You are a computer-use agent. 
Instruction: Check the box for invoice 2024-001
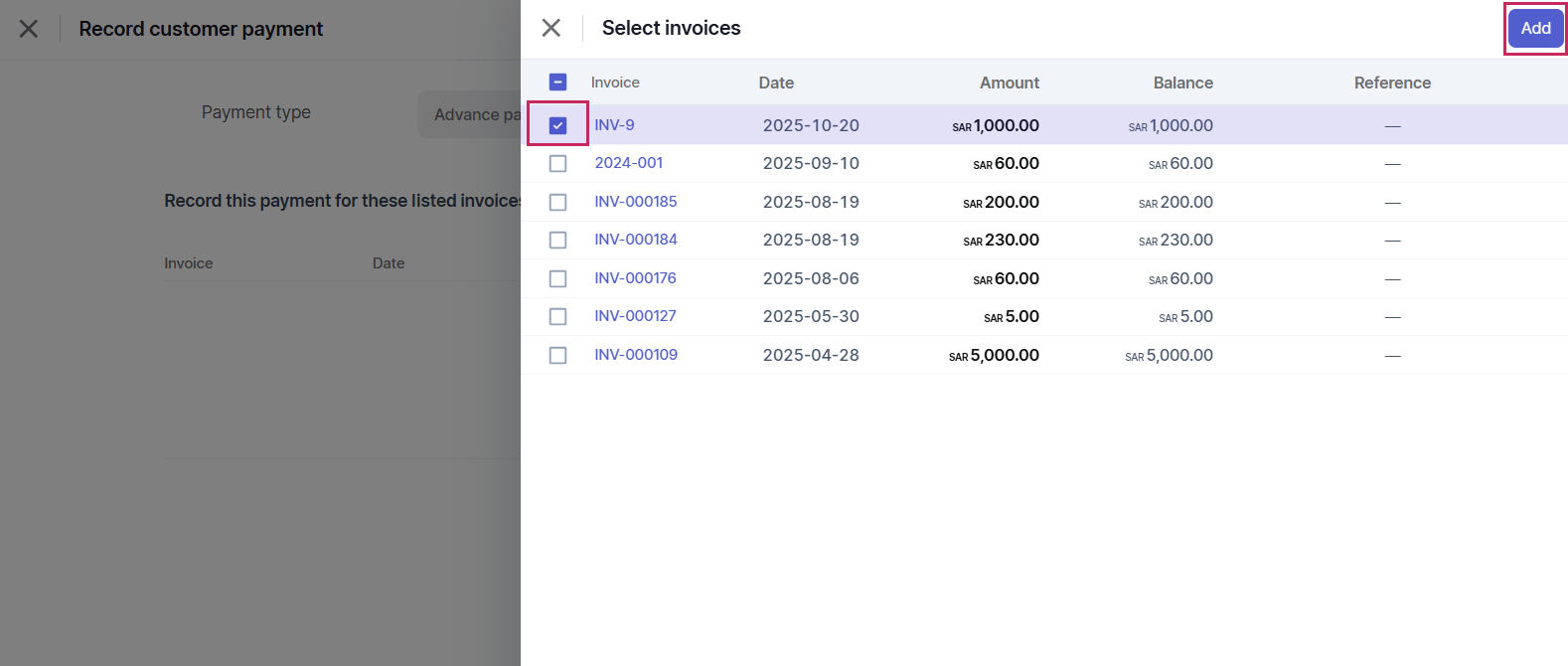point(557,163)
